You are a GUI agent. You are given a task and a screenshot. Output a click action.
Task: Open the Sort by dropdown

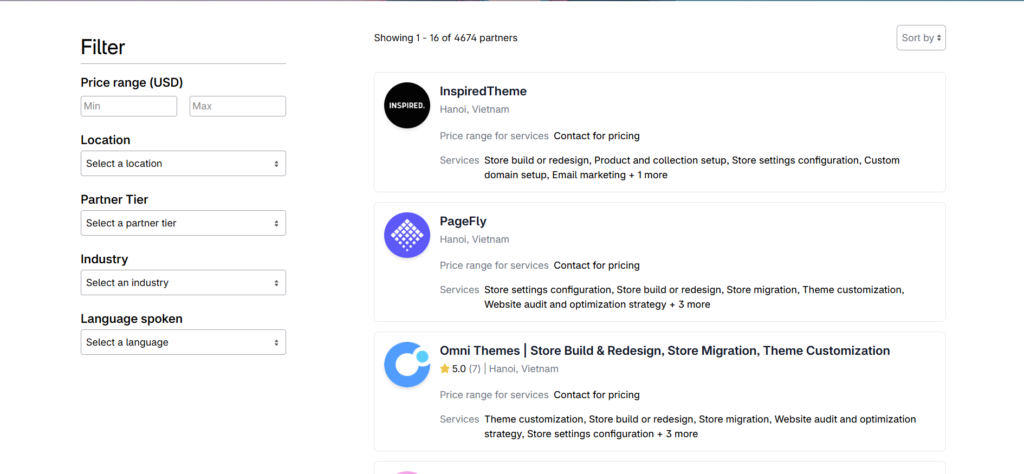(921, 38)
